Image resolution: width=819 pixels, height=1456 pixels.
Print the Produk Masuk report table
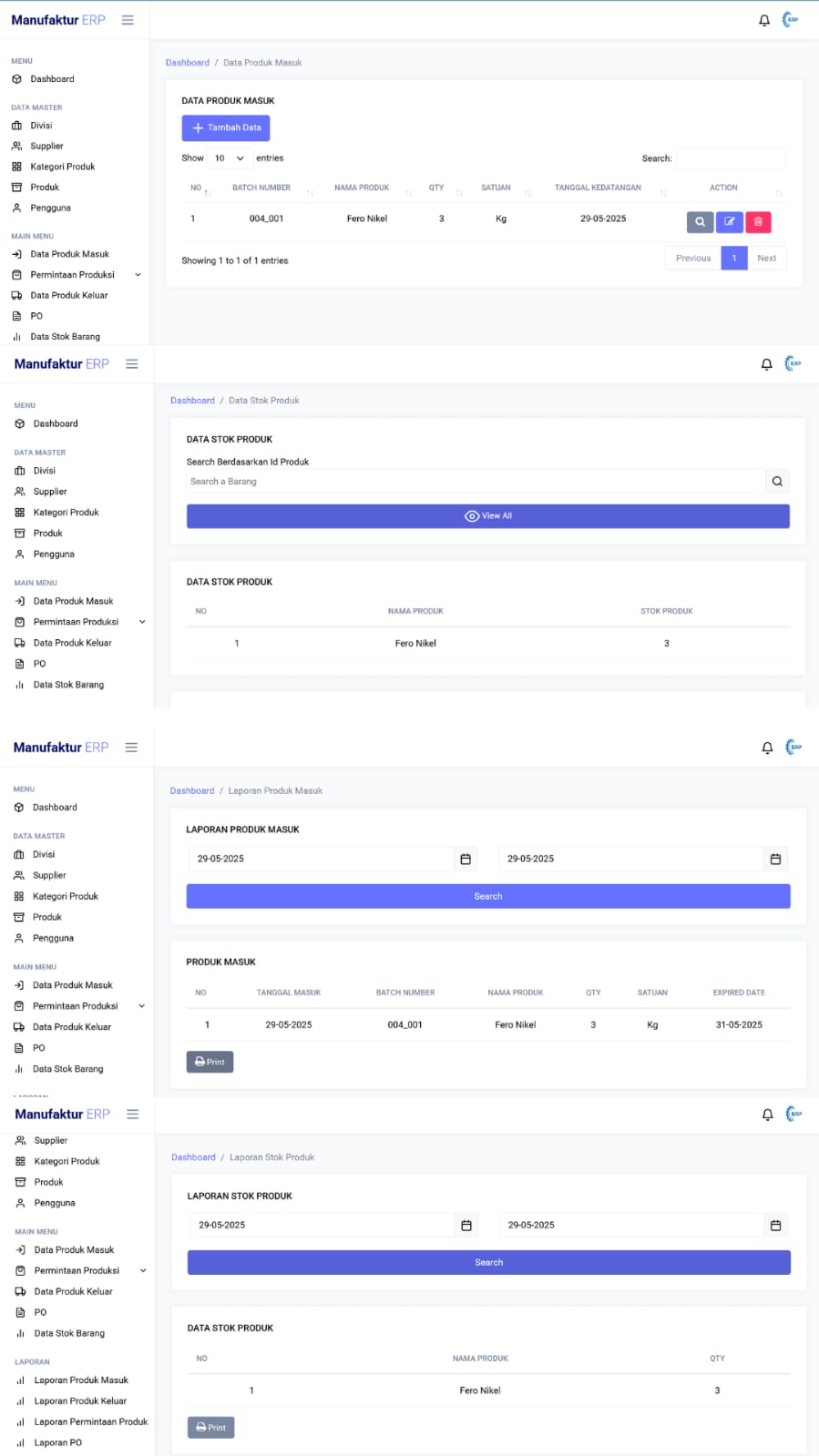210,1062
